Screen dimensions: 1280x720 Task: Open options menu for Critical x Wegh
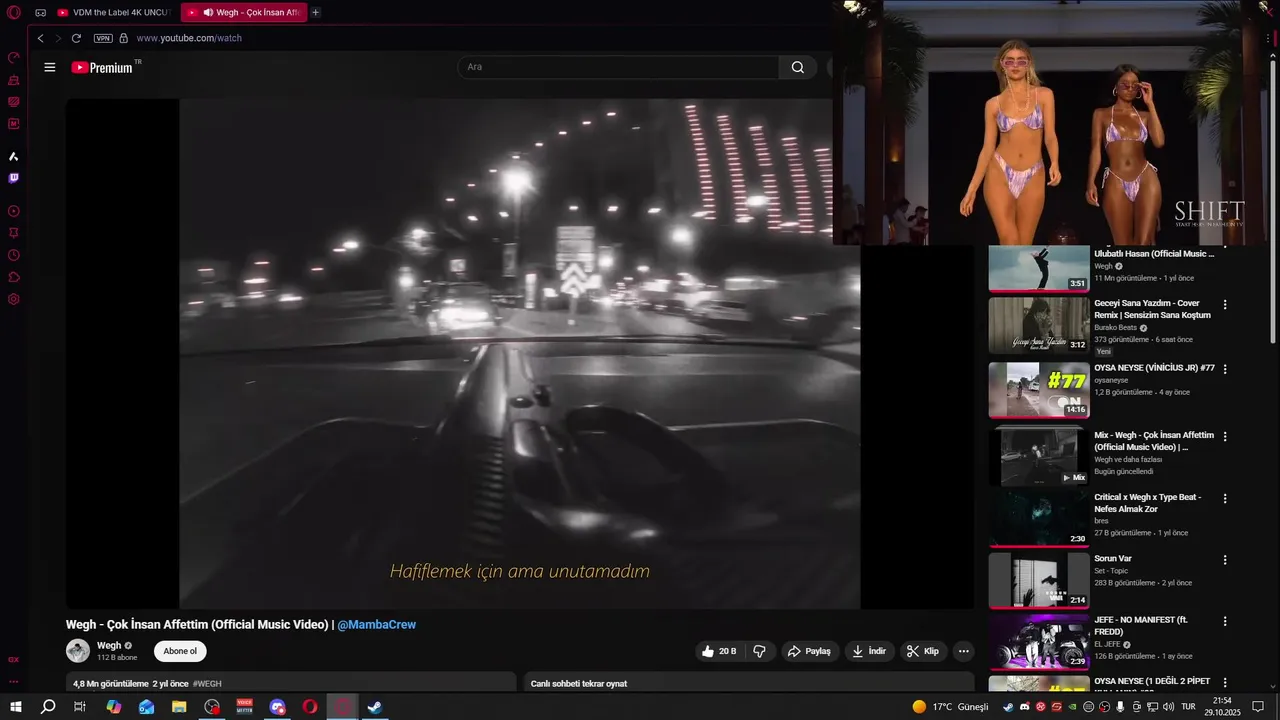(1225, 498)
